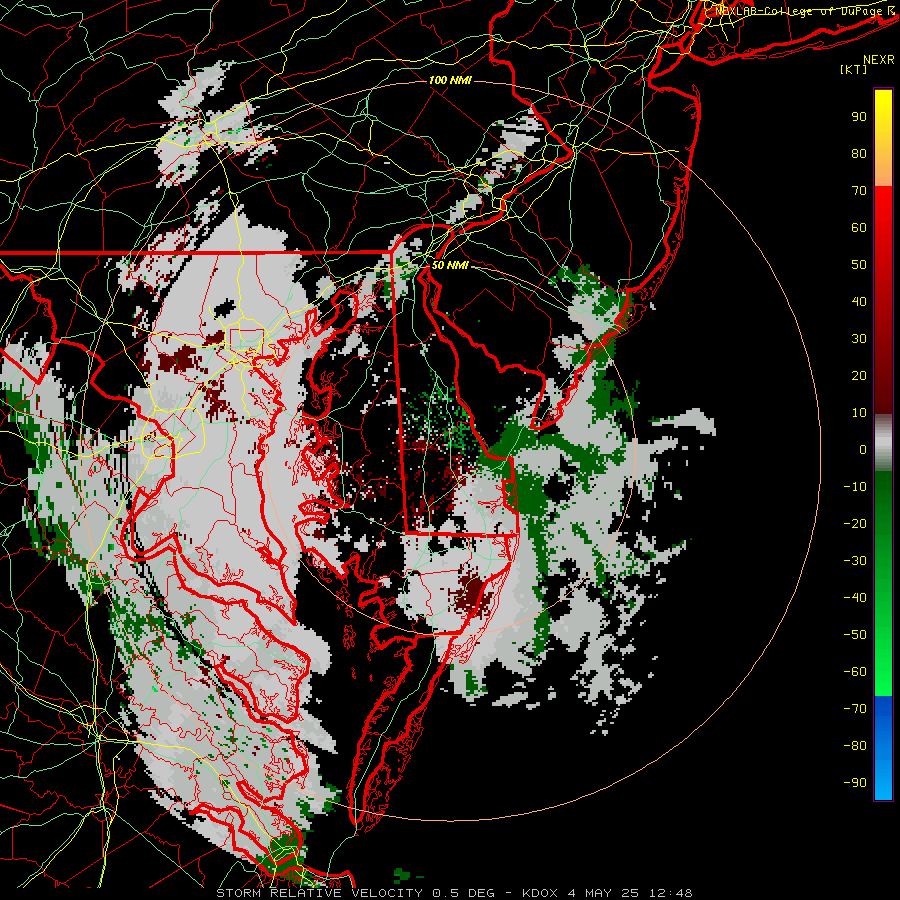Click the -80 value on velocity scale
Viewport: 900px width, 900px height.
855,746
